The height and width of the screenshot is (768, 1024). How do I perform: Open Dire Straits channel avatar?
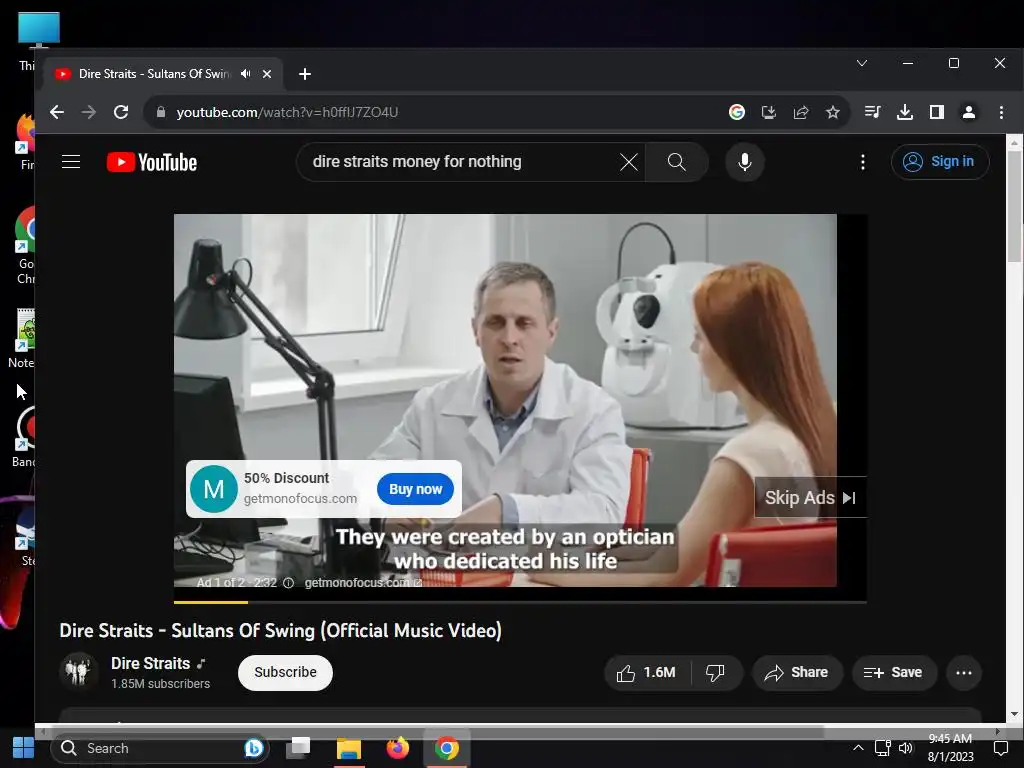tap(78, 672)
